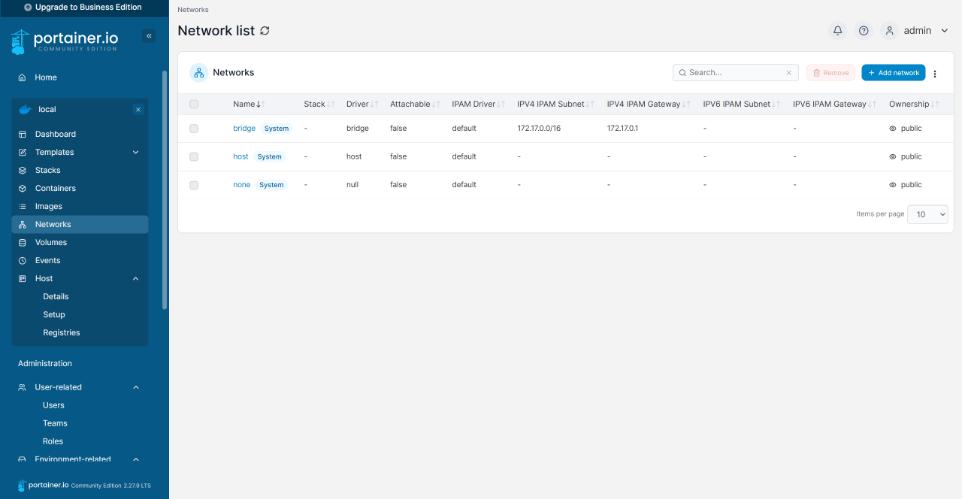Screen dimensions: 963x499
Task: Collapse the Host section in sidebar
Action: coord(136,279)
